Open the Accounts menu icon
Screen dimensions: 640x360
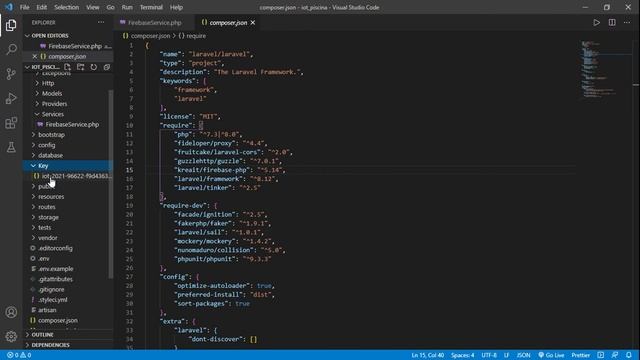[11, 312]
